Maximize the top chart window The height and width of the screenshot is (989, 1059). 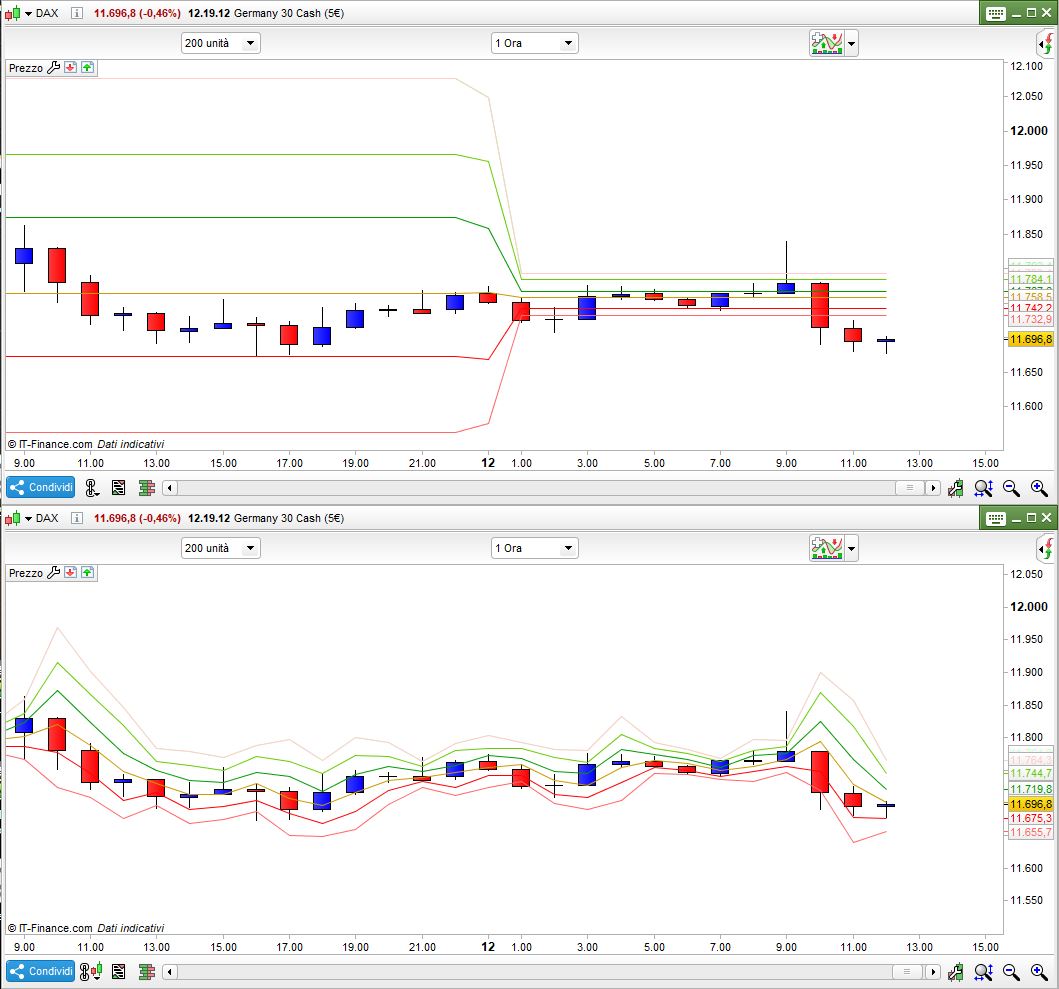pos(1031,13)
